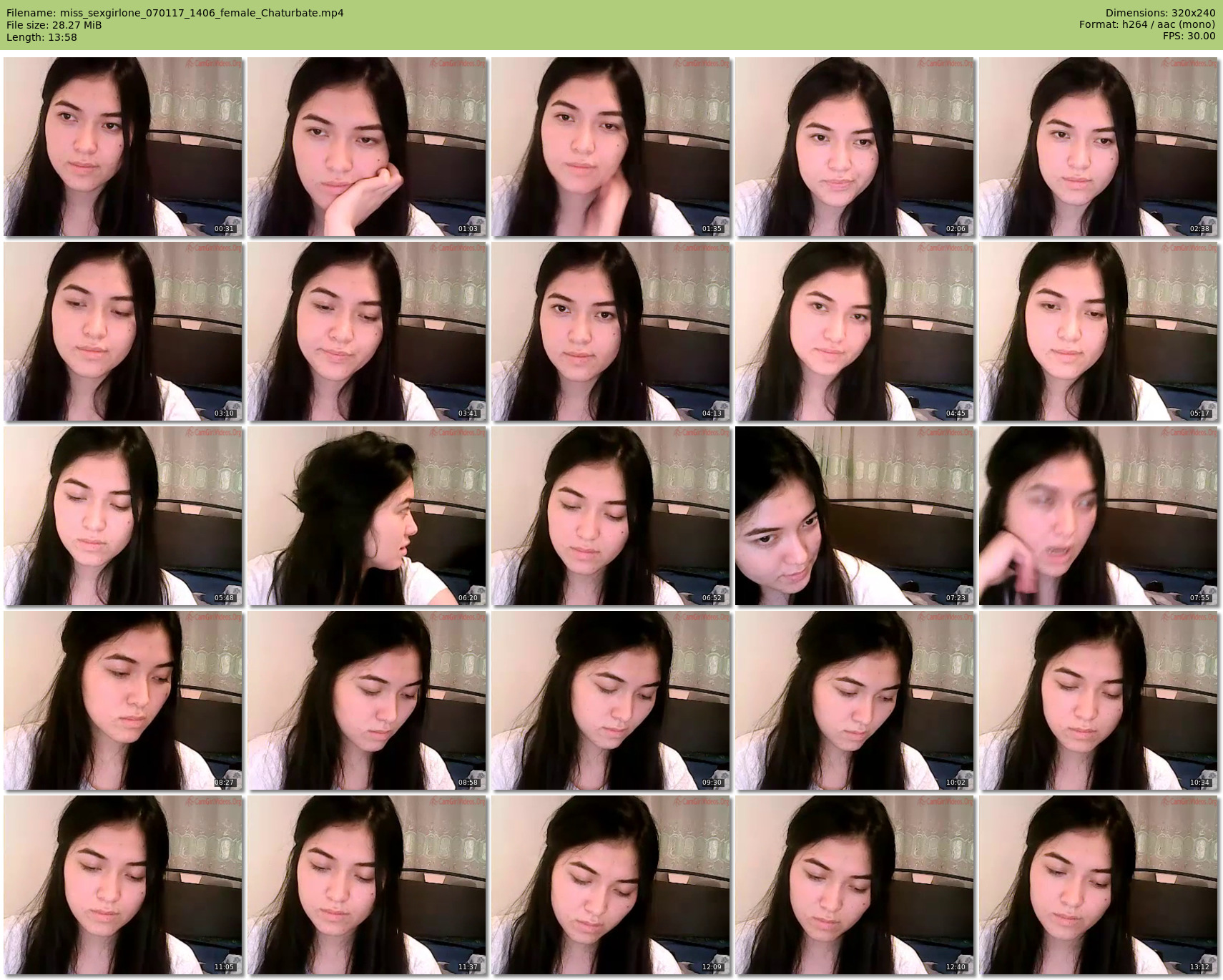
Task: Open the thumbnail marked 01:35
Action: coord(611,147)
